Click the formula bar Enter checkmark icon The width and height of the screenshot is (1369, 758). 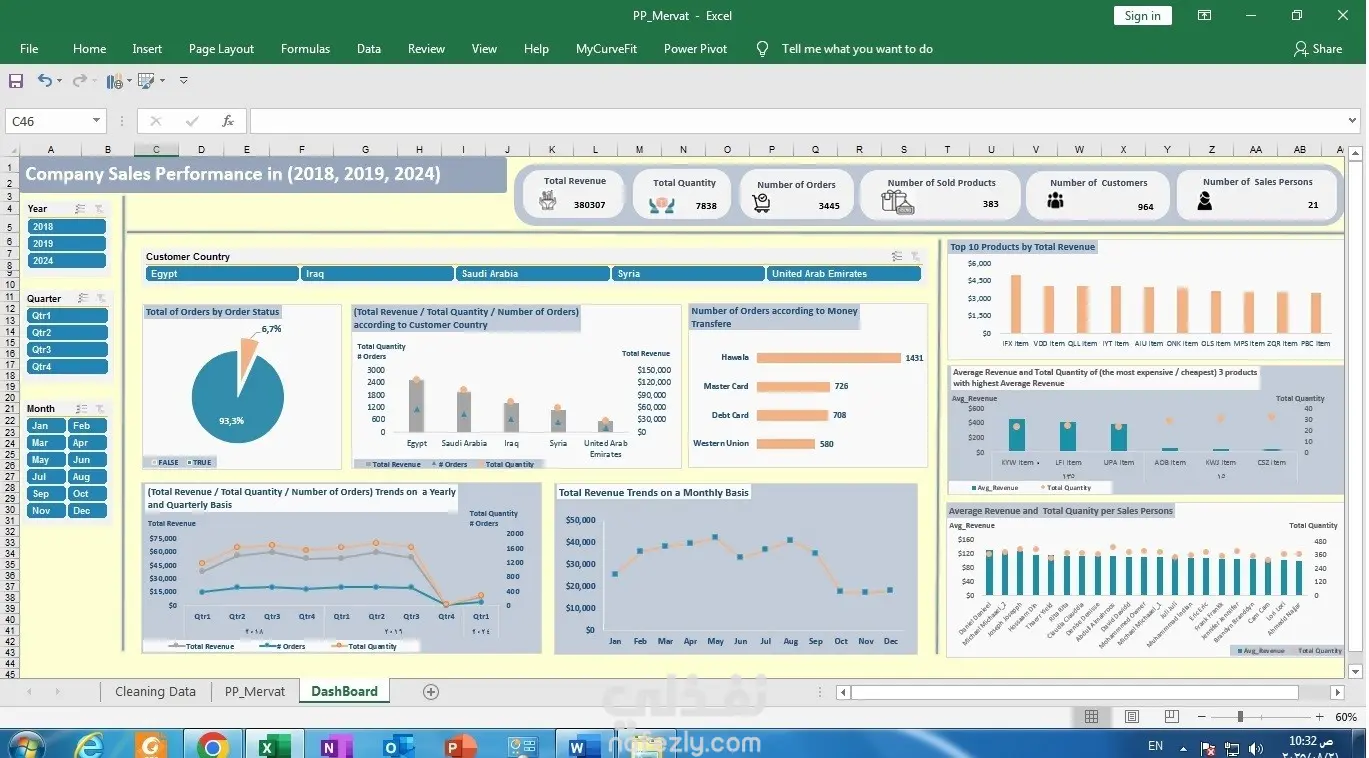coord(192,121)
